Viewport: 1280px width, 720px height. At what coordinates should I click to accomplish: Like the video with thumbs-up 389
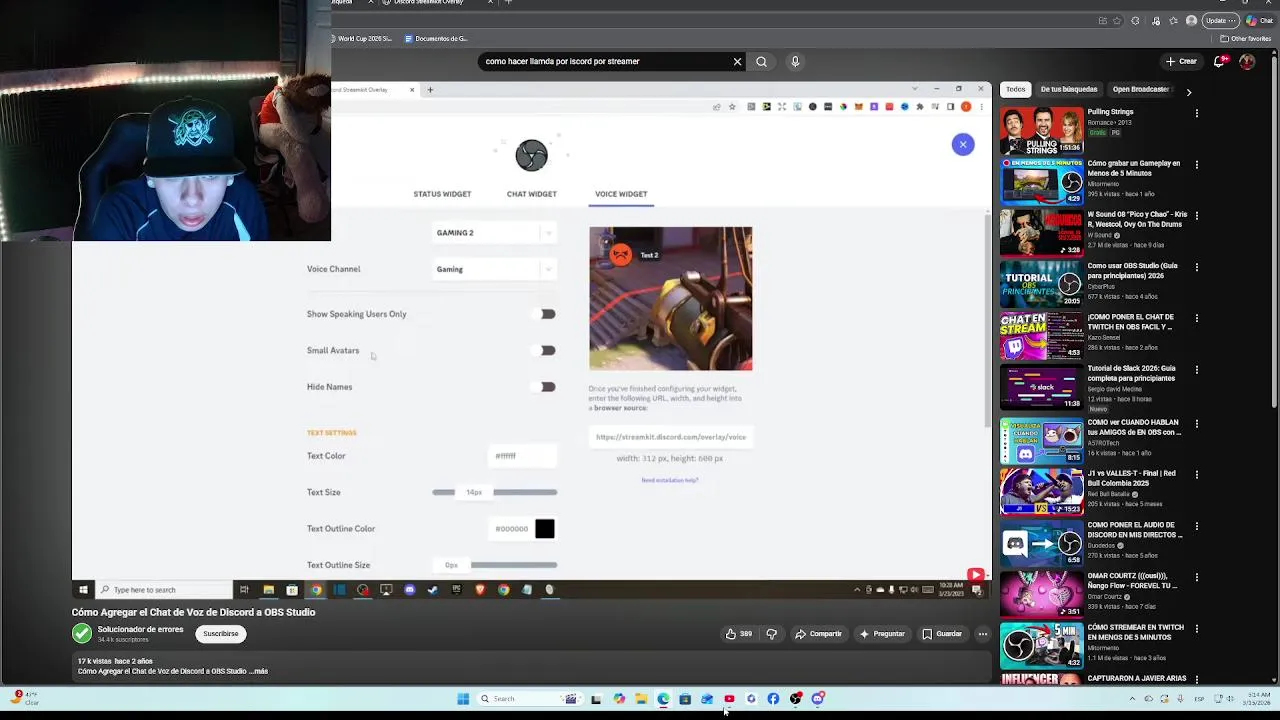click(x=739, y=634)
